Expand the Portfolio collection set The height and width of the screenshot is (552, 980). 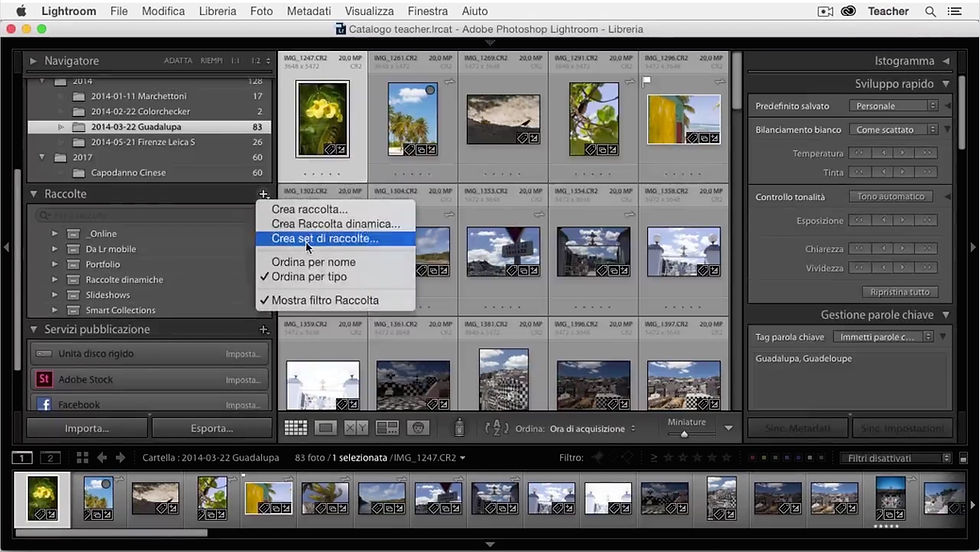click(54, 264)
